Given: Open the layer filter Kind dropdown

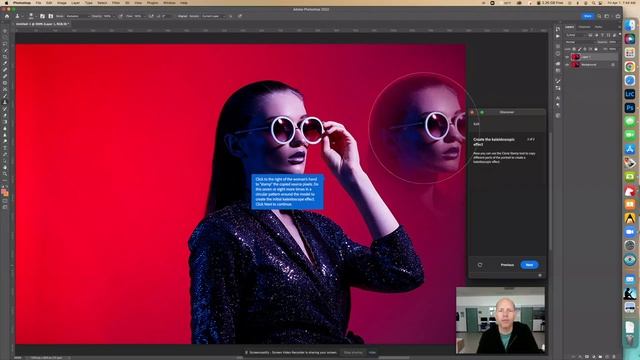Looking at the screenshot, I should (576, 35).
